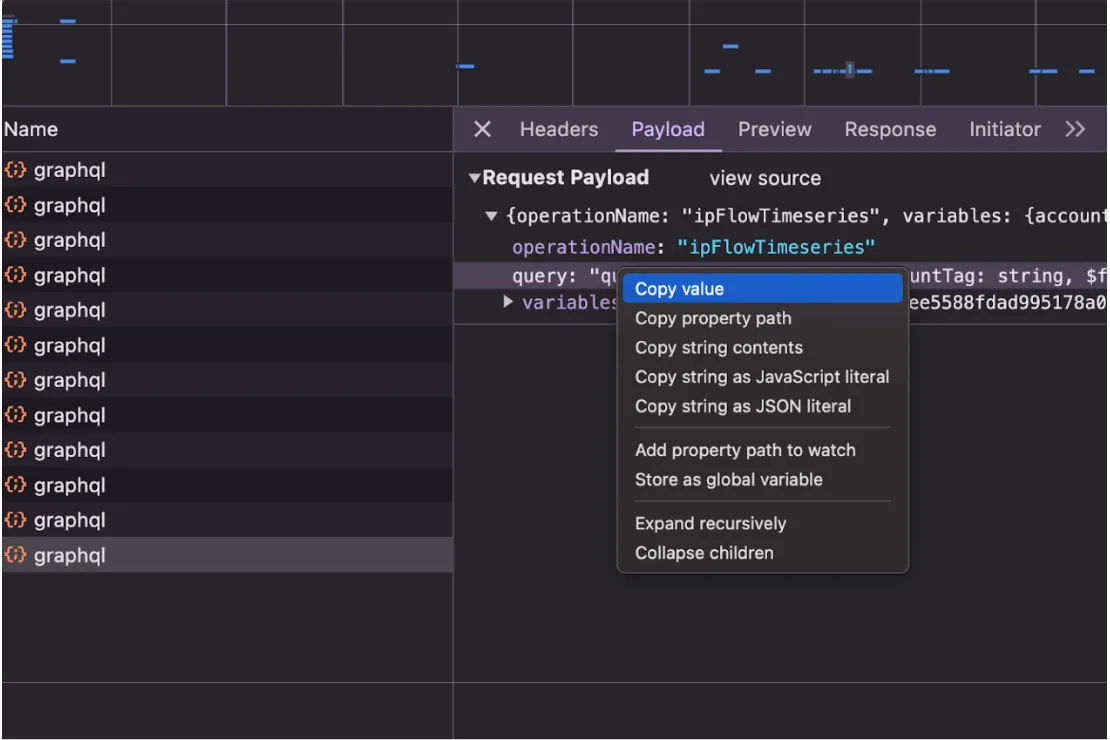Click the {} icon beside the first graphql request
Image resolution: width=1110 pixels, height=740 pixels.
15,169
